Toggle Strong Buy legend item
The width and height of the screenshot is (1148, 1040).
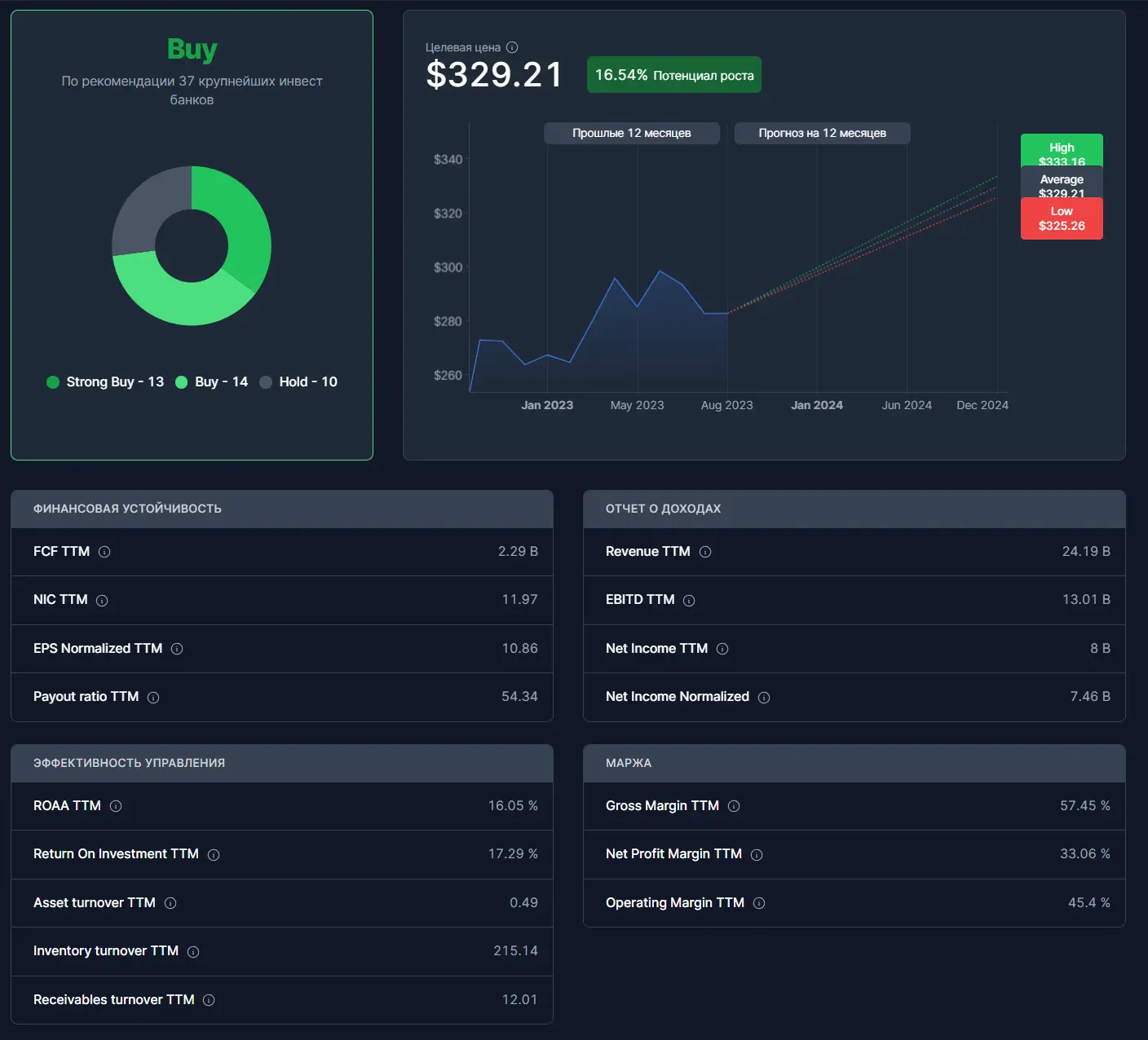point(105,381)
